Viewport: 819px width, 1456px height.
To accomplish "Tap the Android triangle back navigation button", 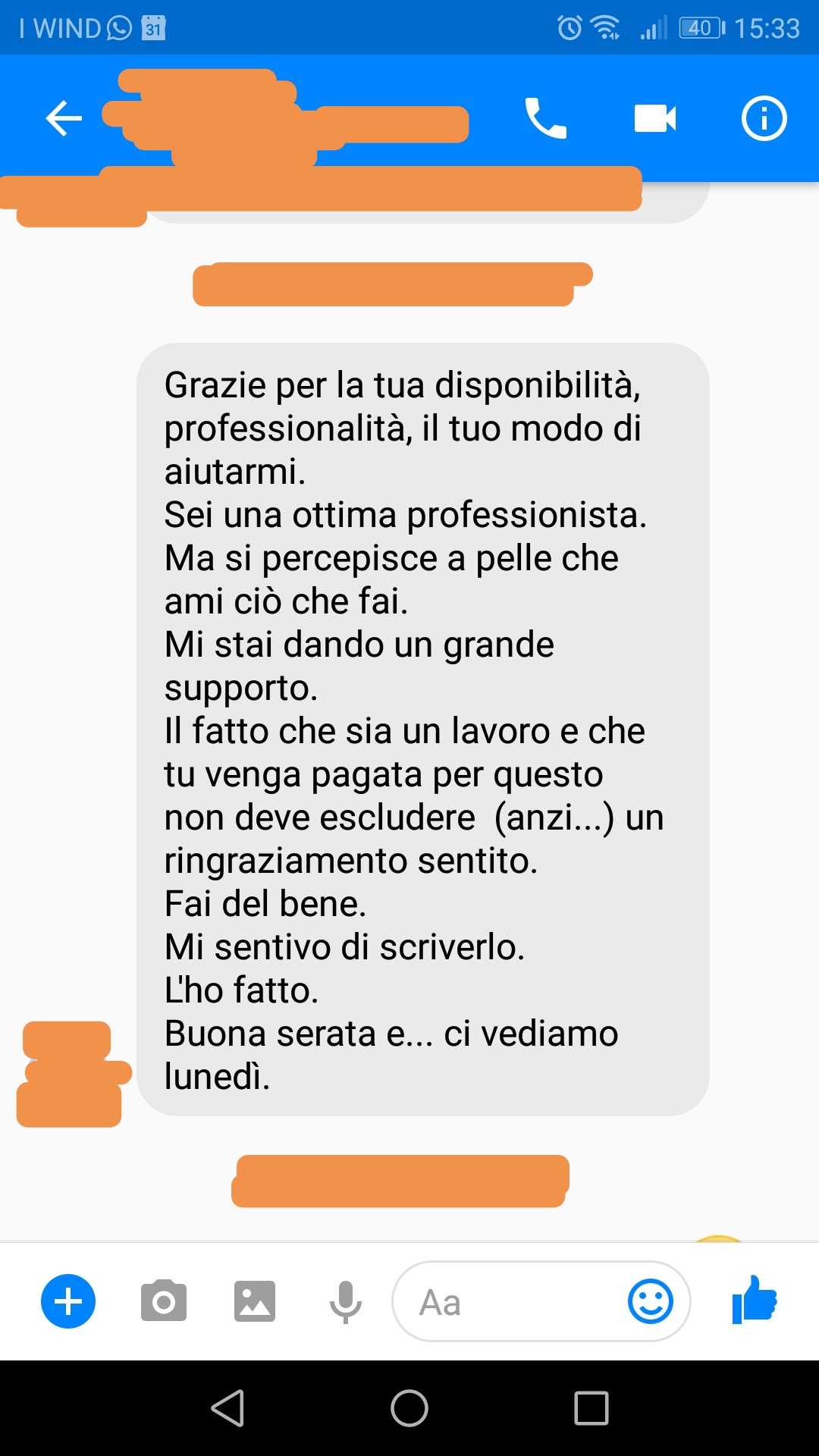I will [x=227, y=1408].
